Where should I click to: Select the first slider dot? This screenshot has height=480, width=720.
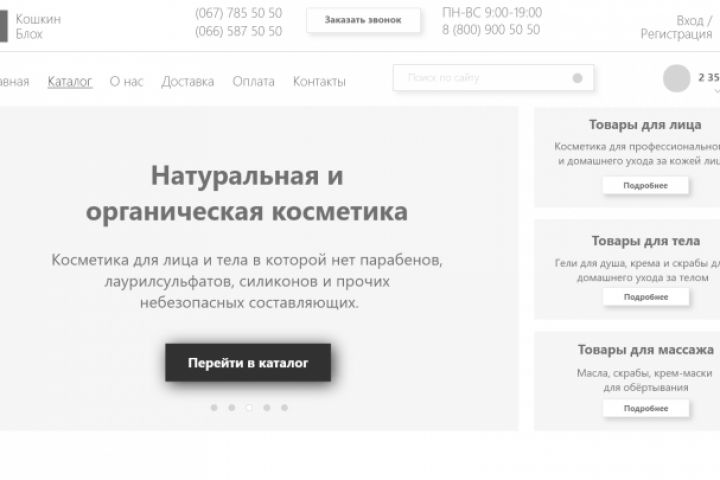214,407
